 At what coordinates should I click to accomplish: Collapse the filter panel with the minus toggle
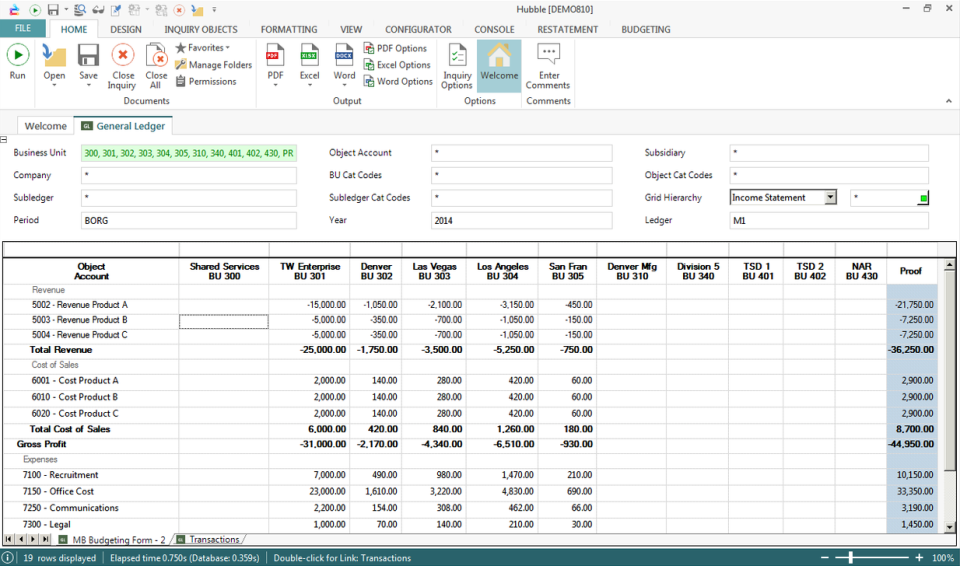pos(4,140)
